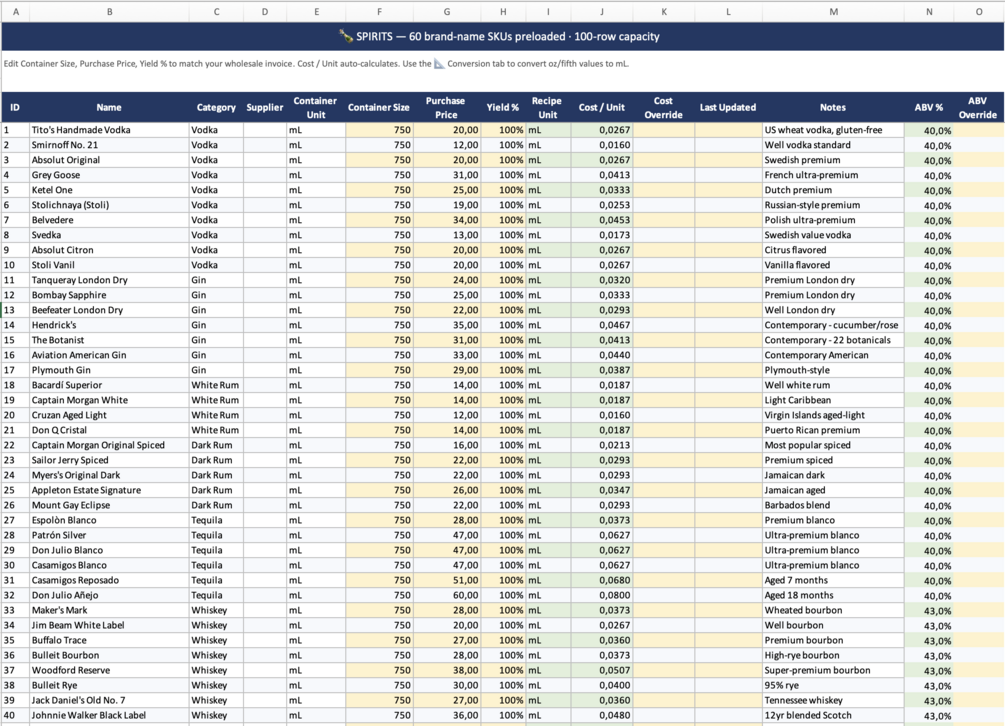Click the Bacardí Superior category cell
1005x726 pixels.
[x=216, y=385]
